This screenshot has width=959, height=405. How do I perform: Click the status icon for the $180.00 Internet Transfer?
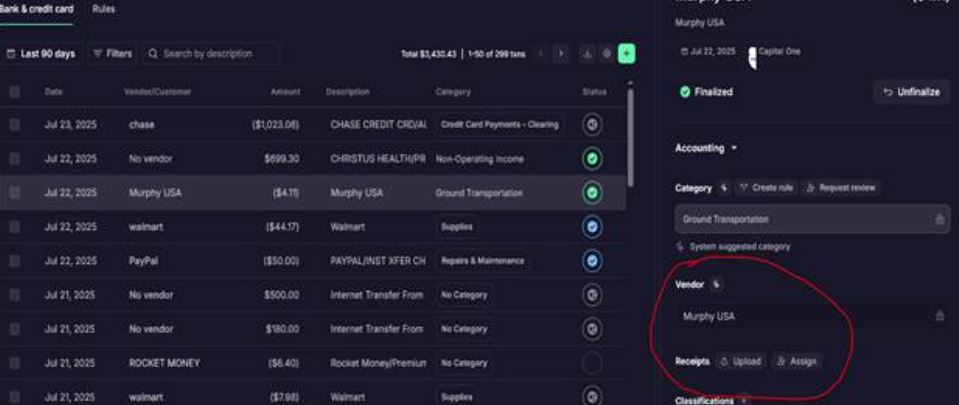[591, 329]
